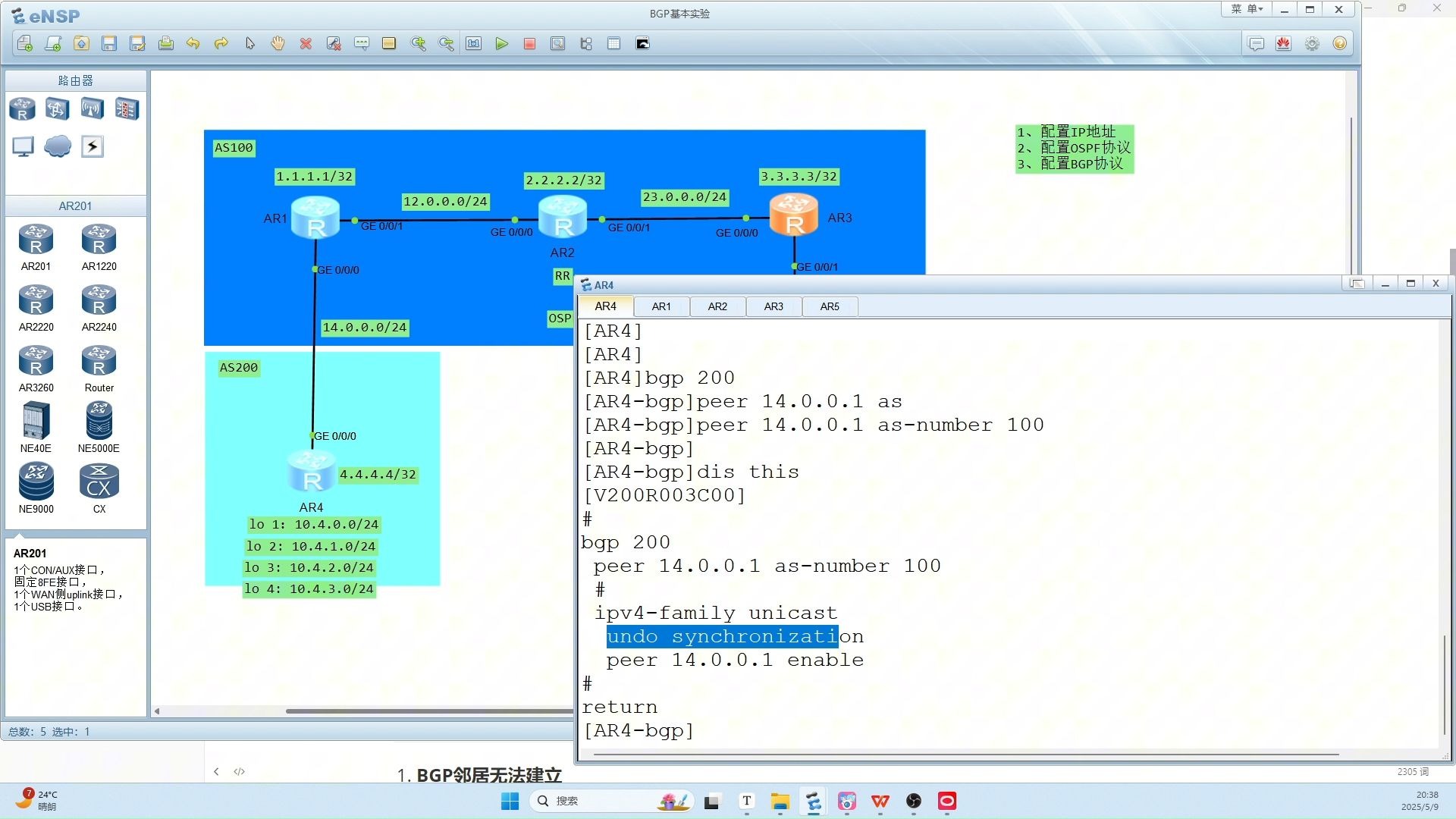Start devices with the green play button
Image resolution: width=1456 pixels, height=819 pixels.
[502, 44]
